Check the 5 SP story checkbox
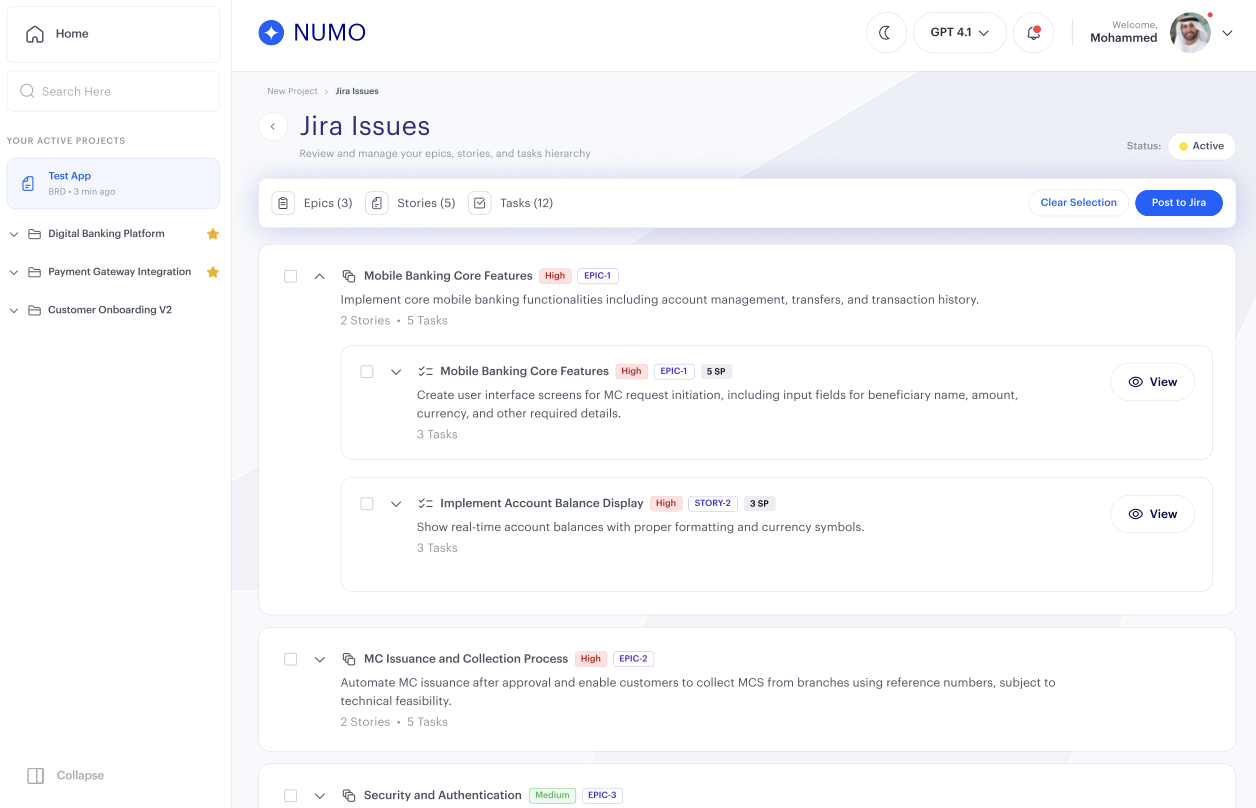The width and height of the screenshot is (1256, 808). pos(367,372)
